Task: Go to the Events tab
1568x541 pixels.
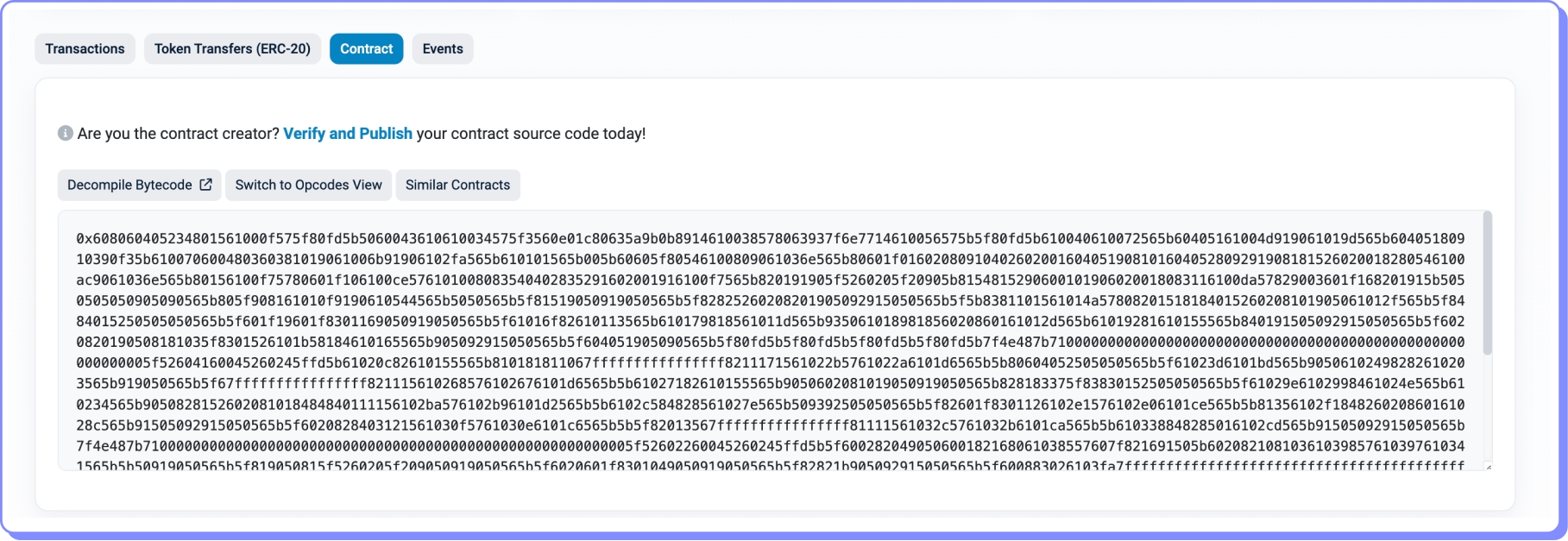Action: (x=443, y=49)
